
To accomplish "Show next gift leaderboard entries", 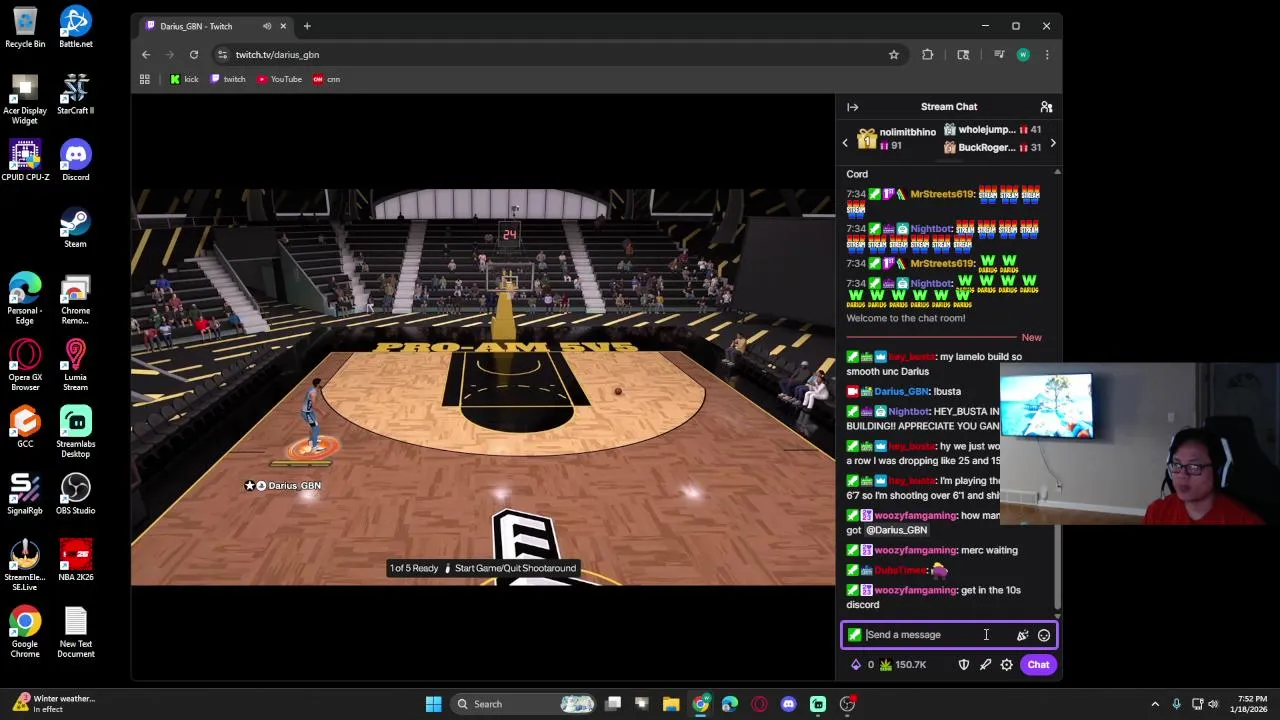I will point(1052,143).
